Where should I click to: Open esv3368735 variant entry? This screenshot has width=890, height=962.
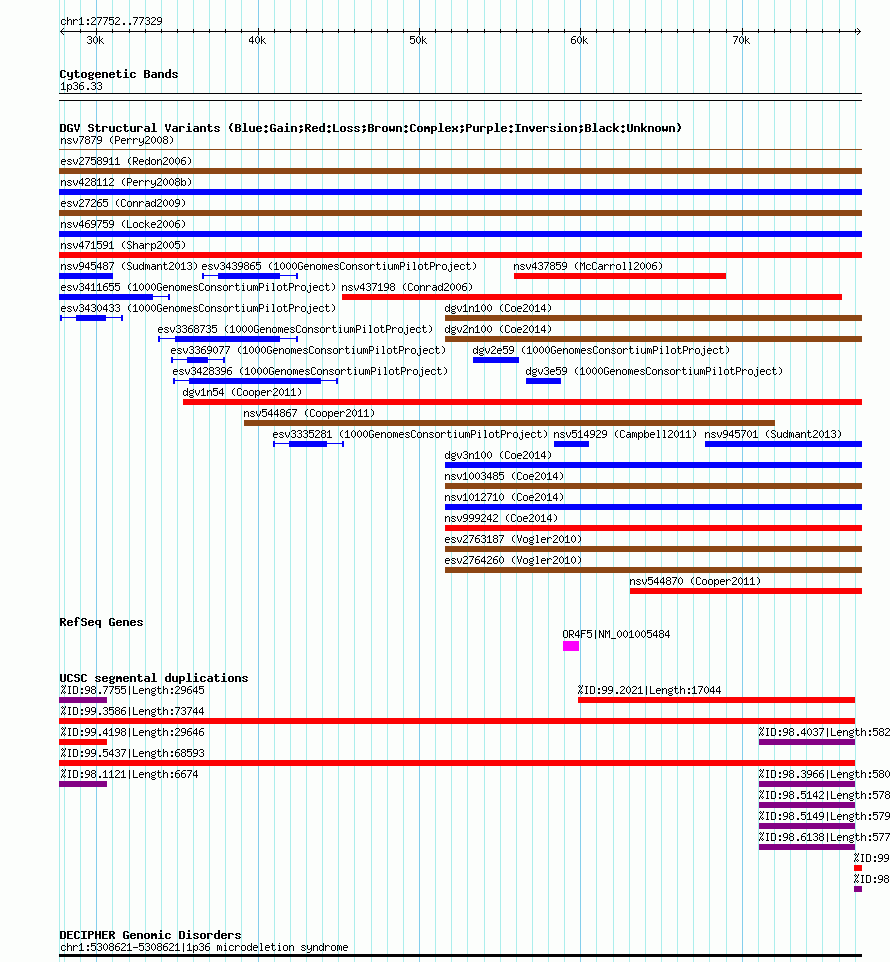pos(295,329)
